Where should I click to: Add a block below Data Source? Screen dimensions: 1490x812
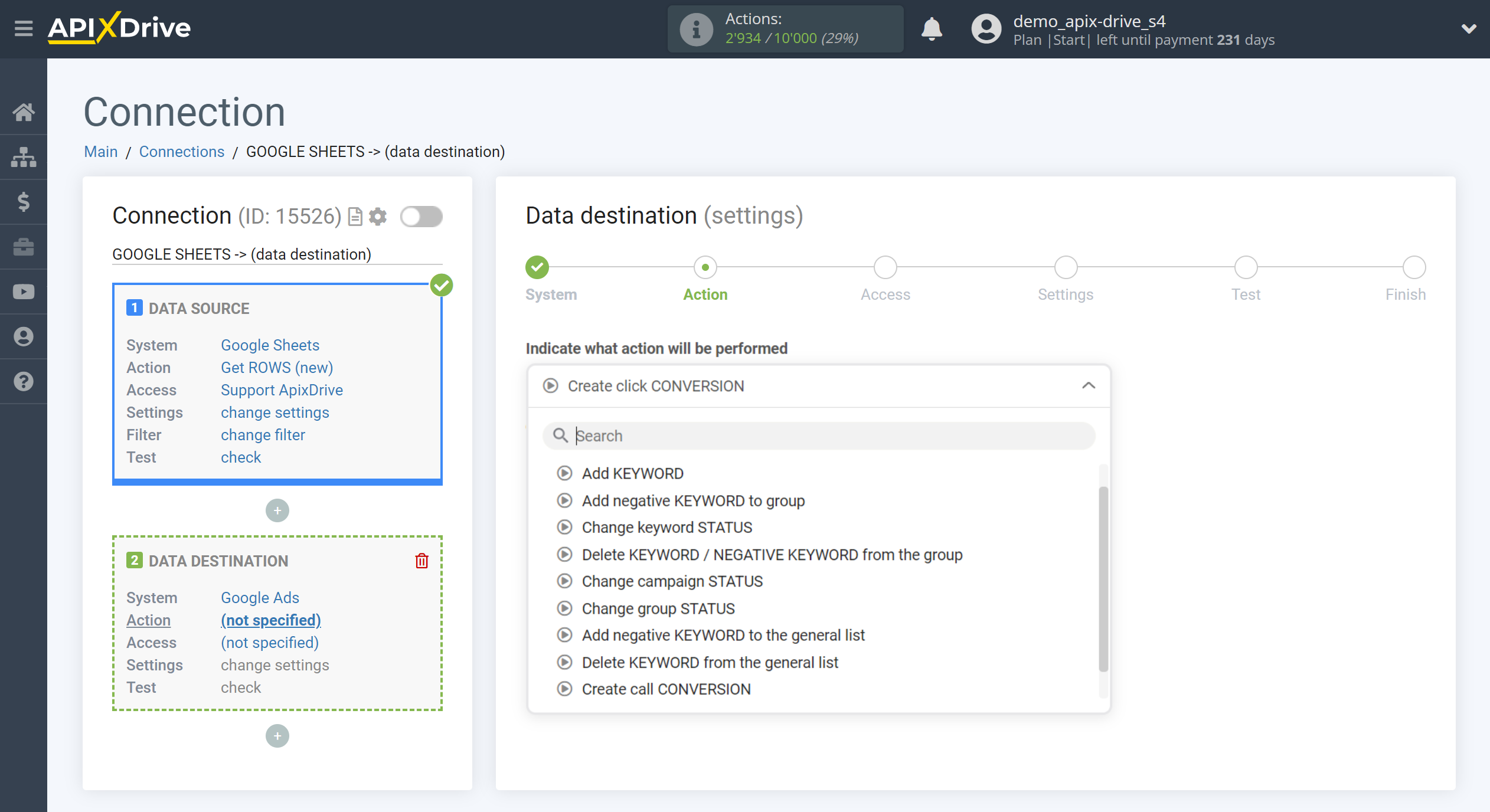click(x=277, y=510)
